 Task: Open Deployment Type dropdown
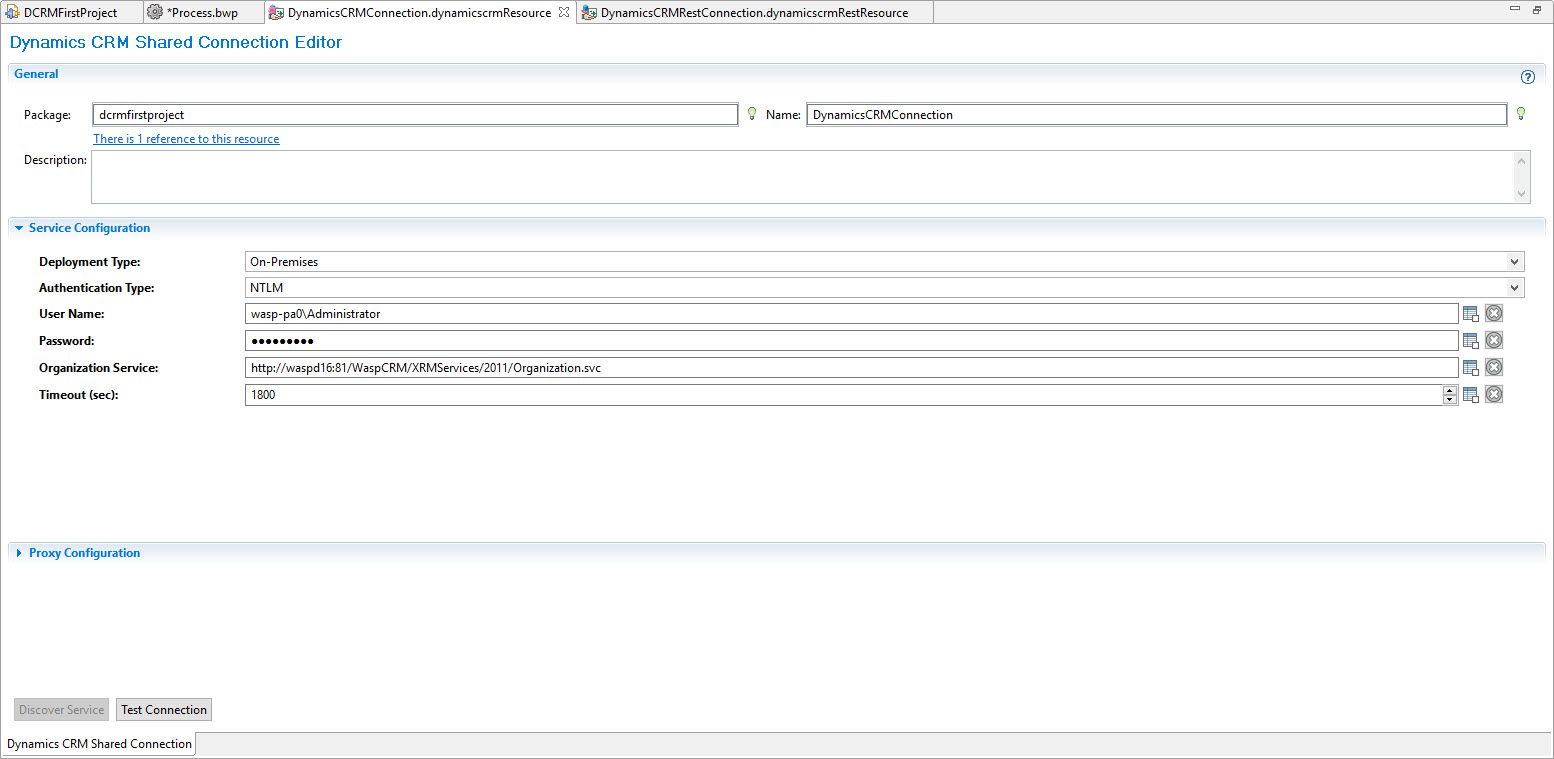tap(1515, 262)
